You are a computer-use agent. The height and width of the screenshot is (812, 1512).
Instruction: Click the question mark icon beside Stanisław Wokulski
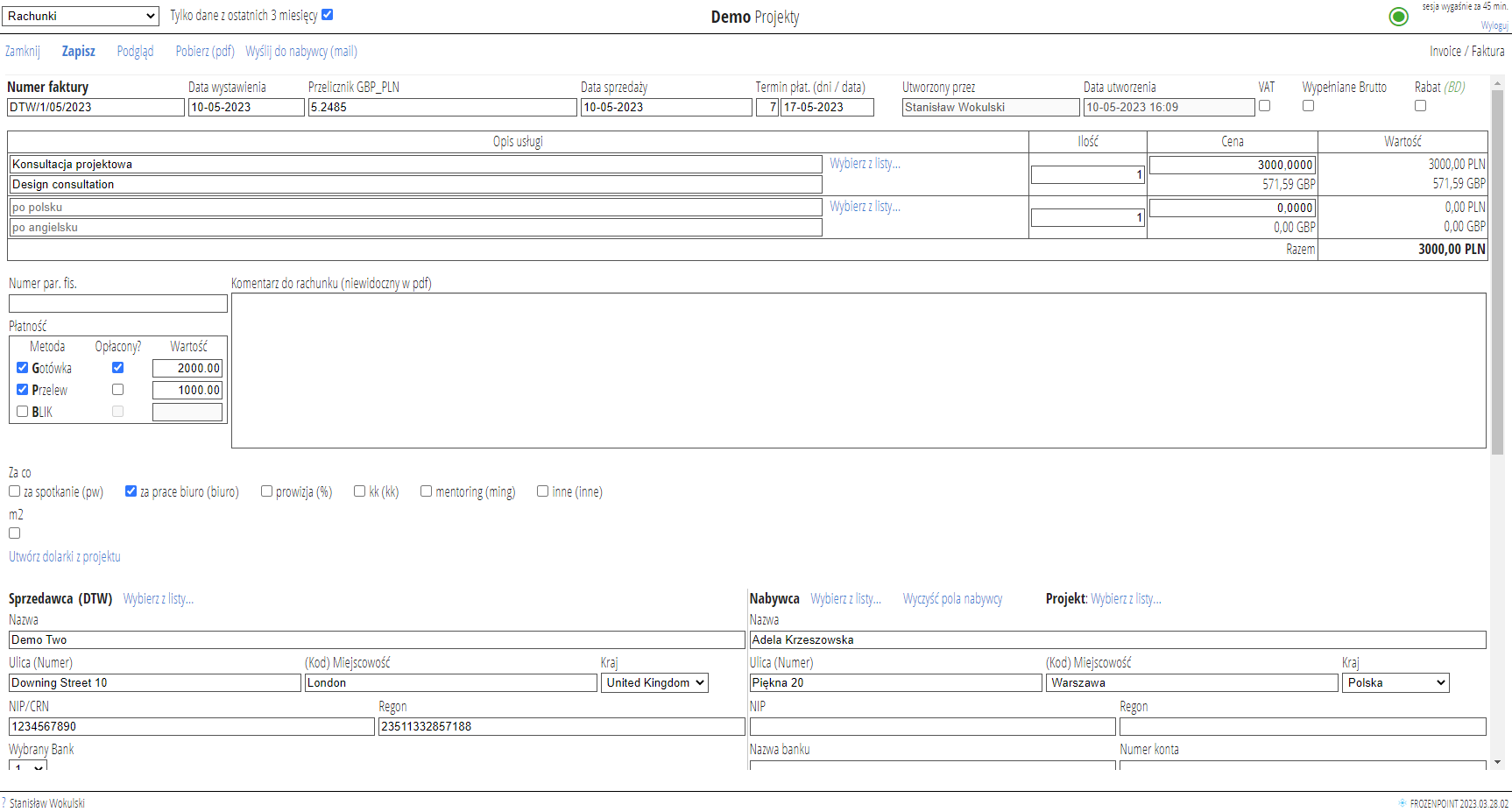[4, 802]
